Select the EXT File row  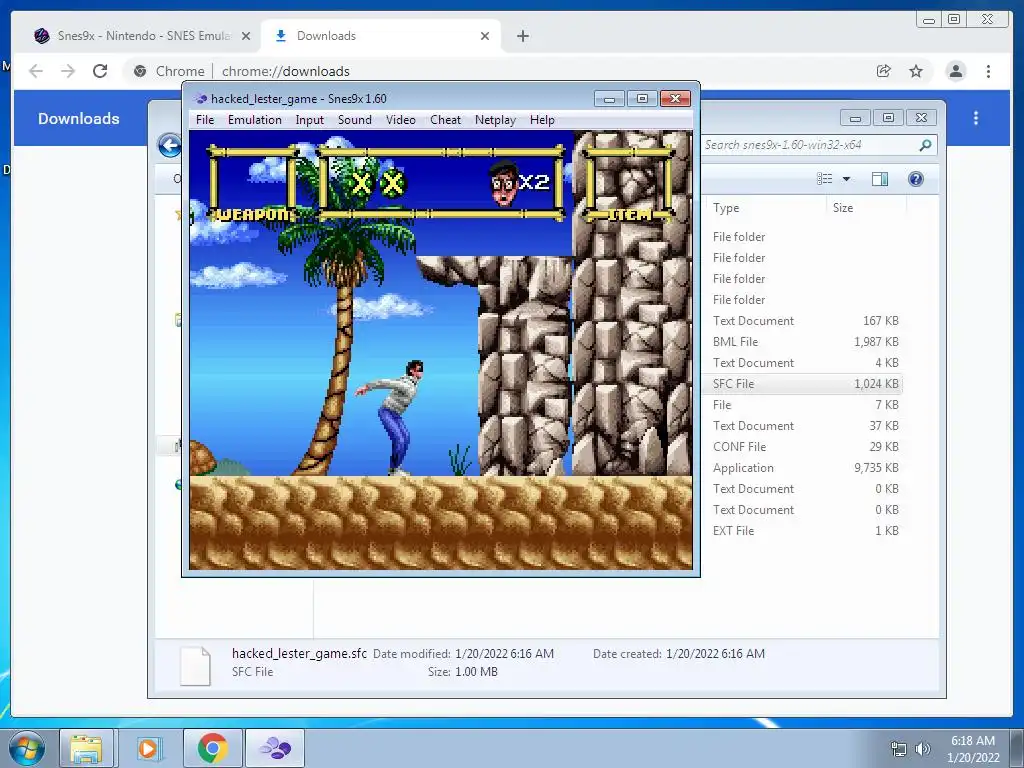(x=803, y=531)
